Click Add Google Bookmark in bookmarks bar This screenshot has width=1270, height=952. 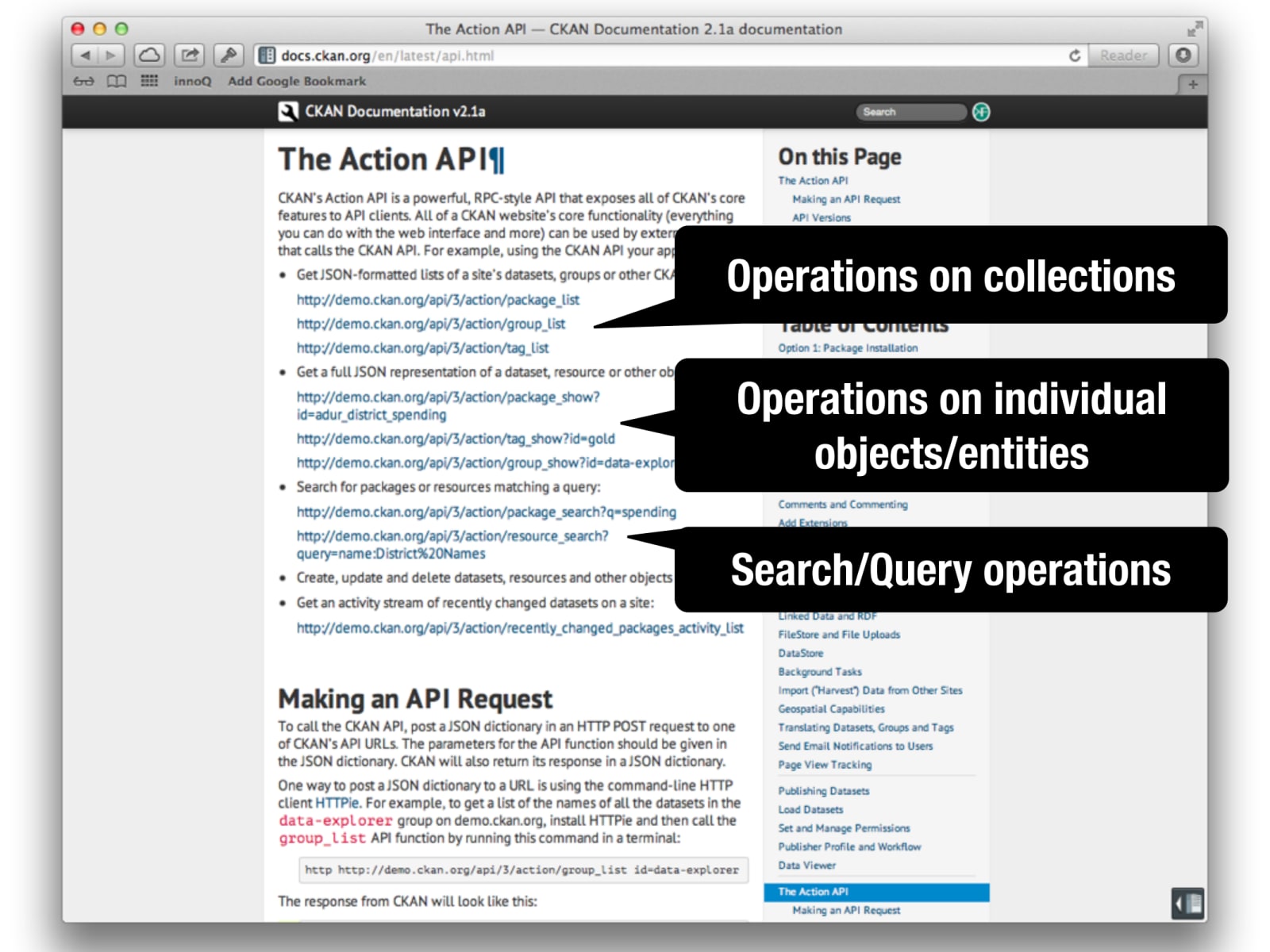point(297,81)
